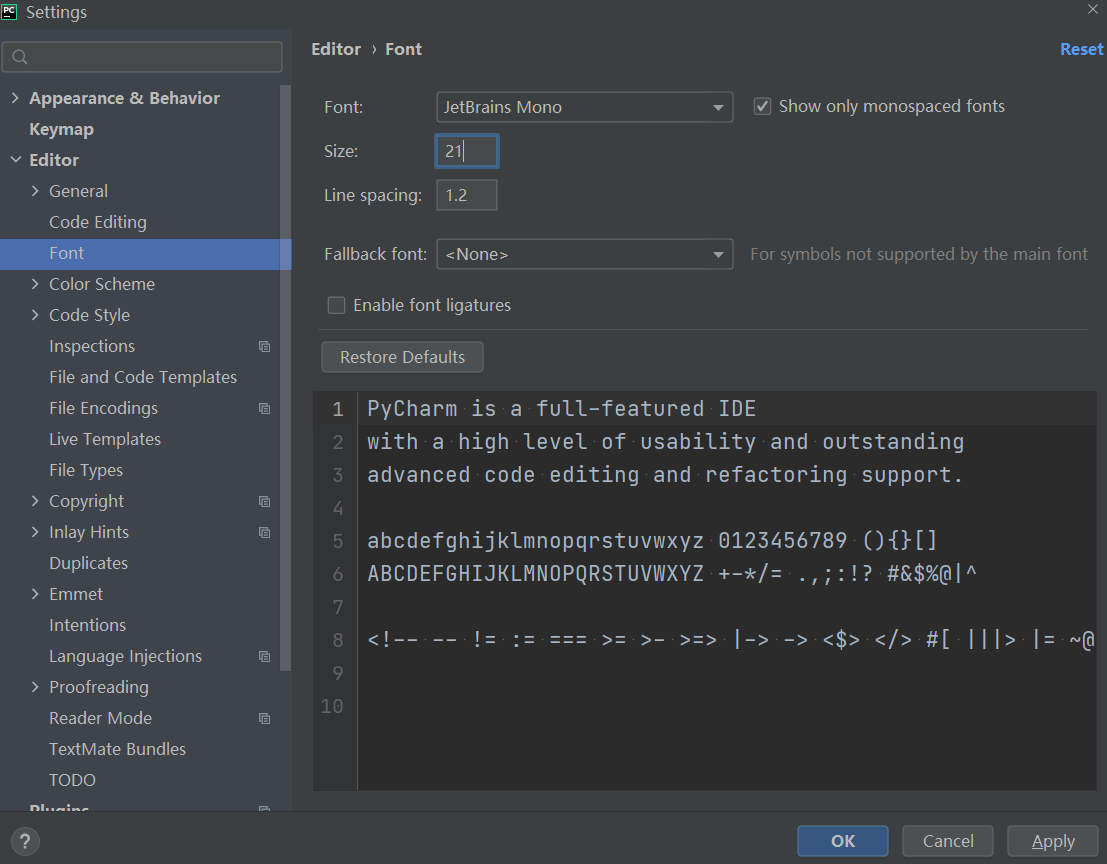Image resolution: width=1107 pixels, height=864 pixels.
Task: Confirm with the OK button
Action: [843, 841]
